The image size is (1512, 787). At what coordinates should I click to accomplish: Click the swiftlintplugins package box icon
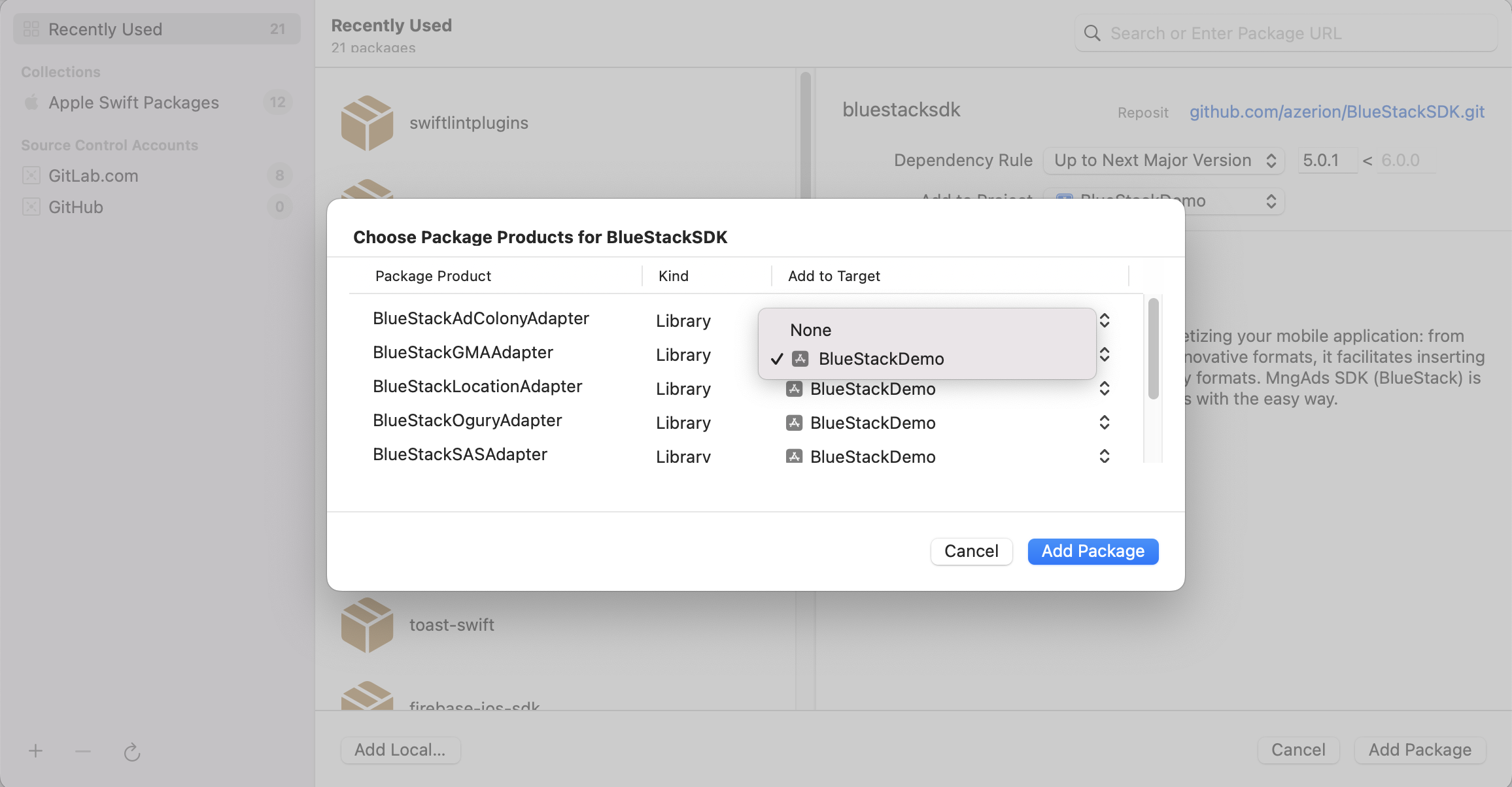point(367,123)
